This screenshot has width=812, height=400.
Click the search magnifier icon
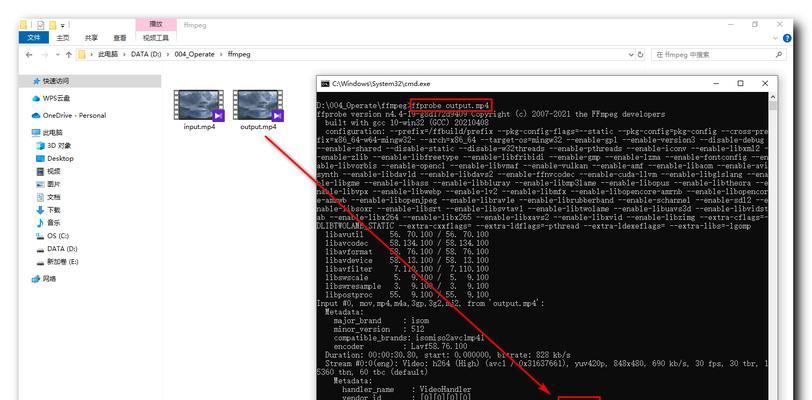tap(778, 54)
